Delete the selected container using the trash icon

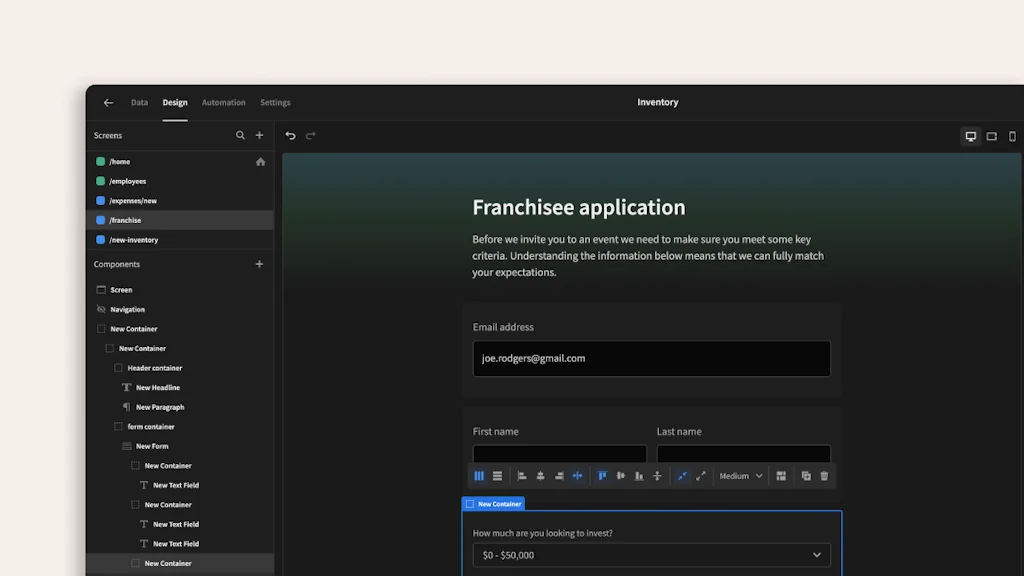(x=824, y=475)
